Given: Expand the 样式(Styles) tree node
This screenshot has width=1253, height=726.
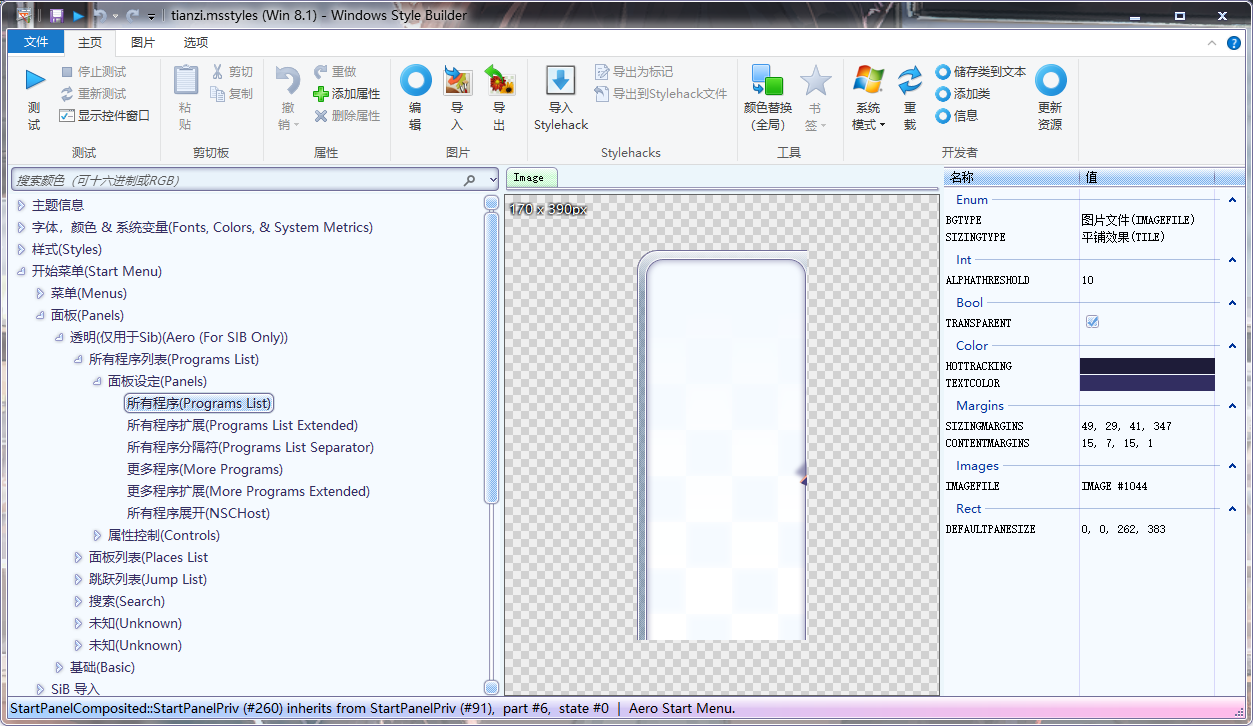Looking at the screenshot, I should (x=22, y=249).
